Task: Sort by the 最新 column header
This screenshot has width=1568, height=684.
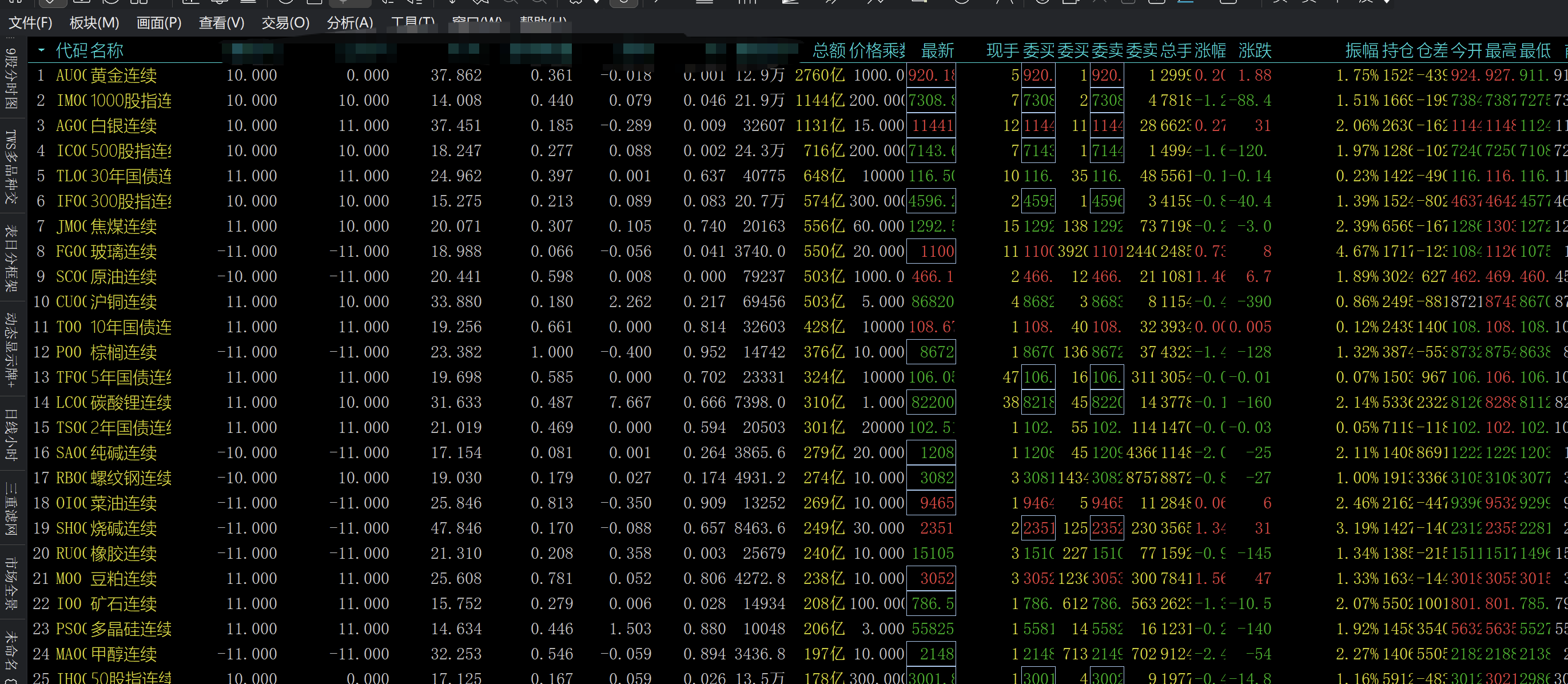Action: pos(937,50)
